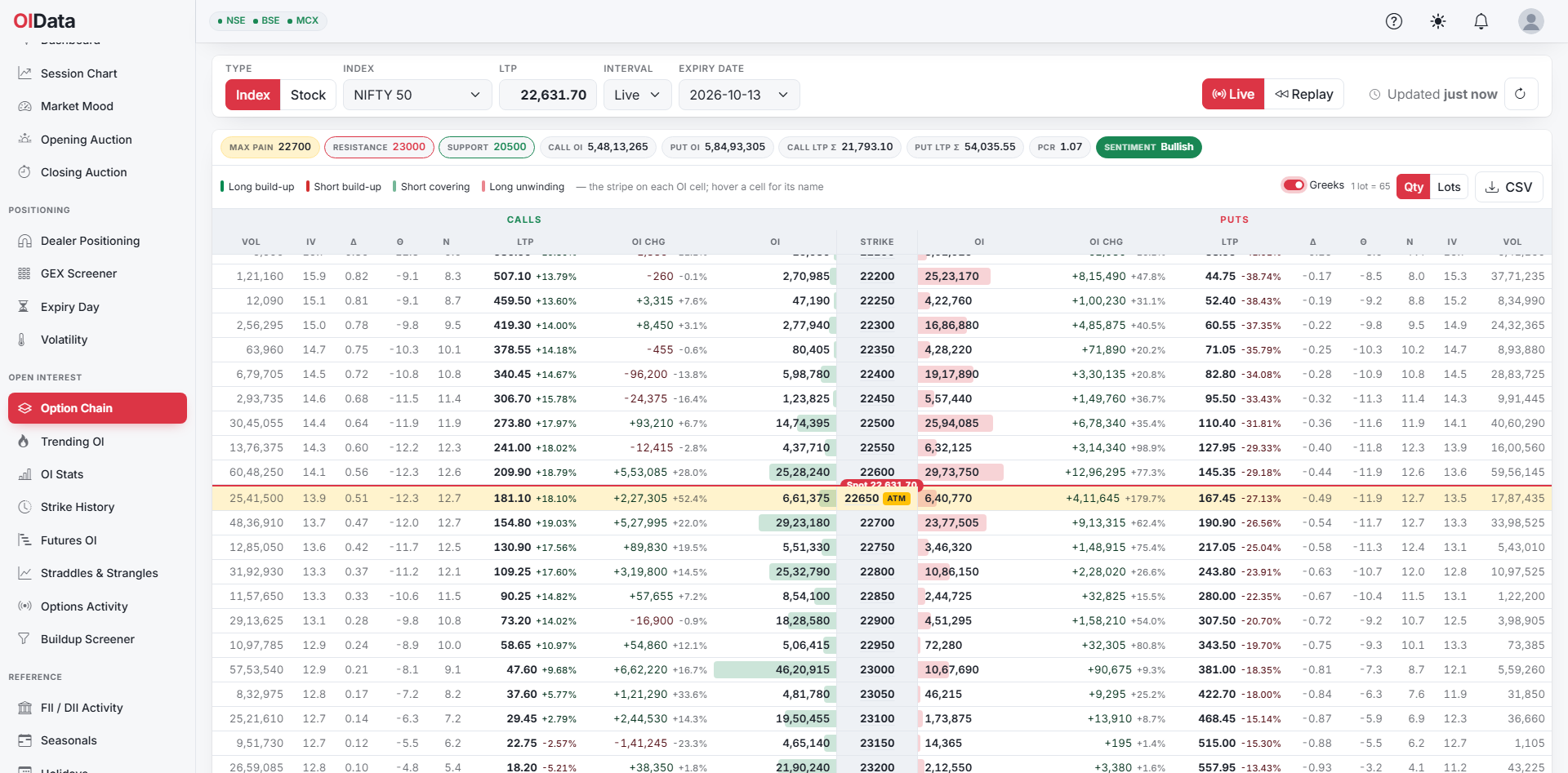Image resolution: width=1568 pixels, height=773 pixels.
Task: Open the NIFTY 50 index dropdown
Action: pos(417,95)
